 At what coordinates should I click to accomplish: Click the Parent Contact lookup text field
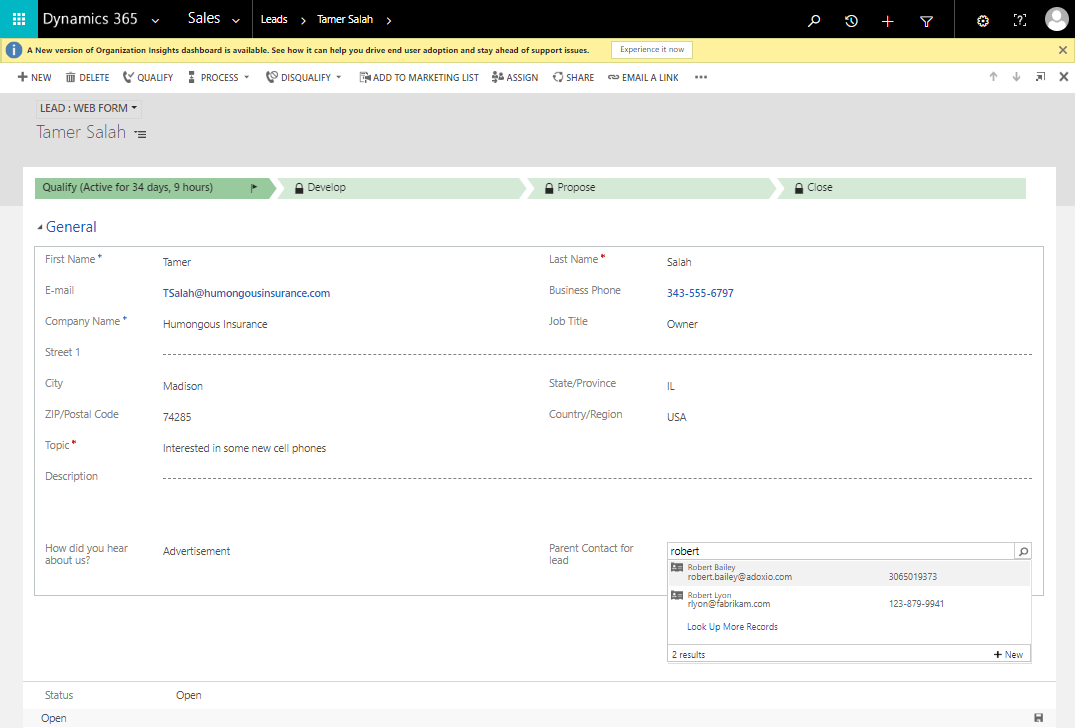coord(838,551)
